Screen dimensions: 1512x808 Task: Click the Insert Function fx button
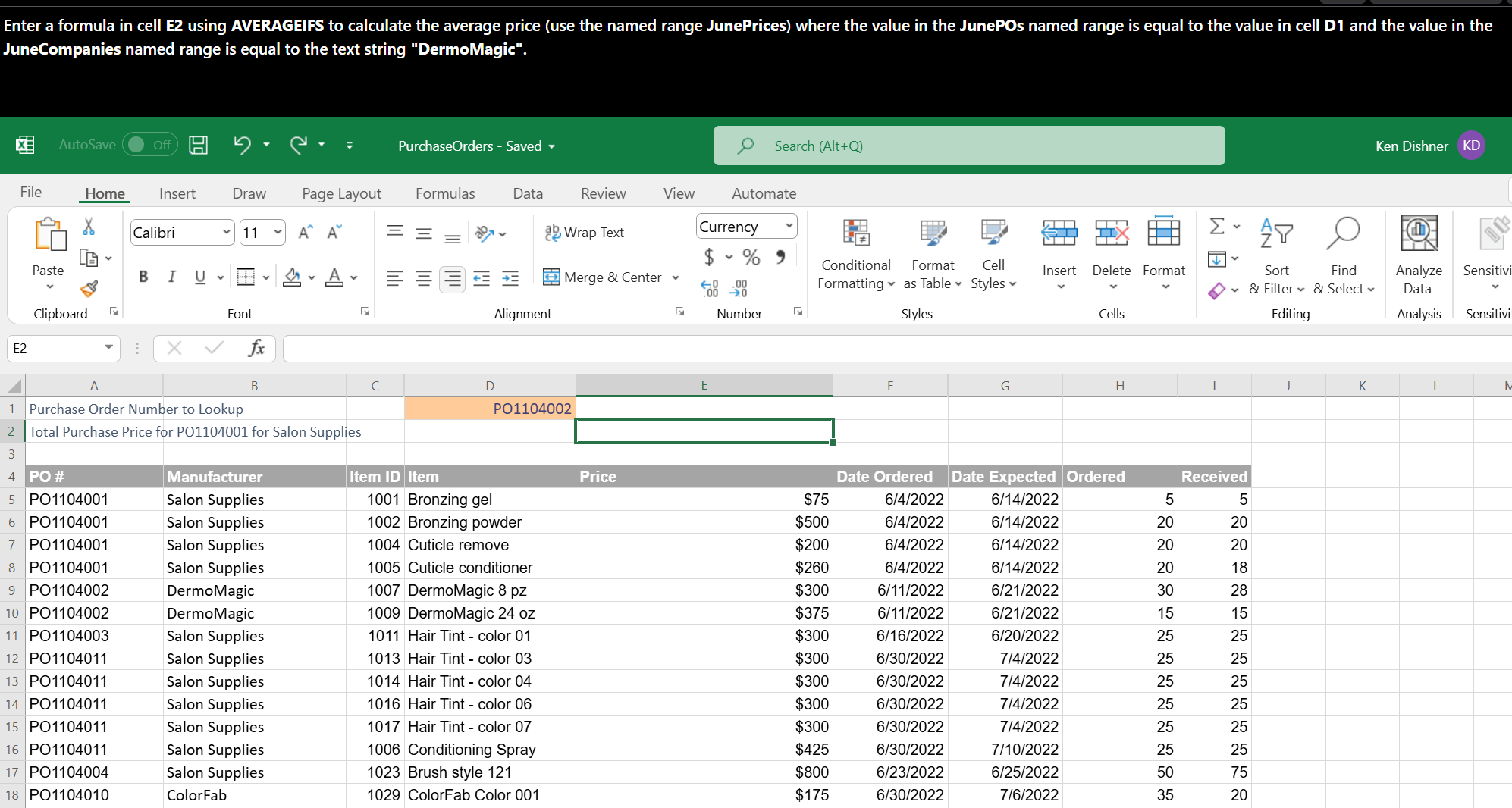pos(256,348)
